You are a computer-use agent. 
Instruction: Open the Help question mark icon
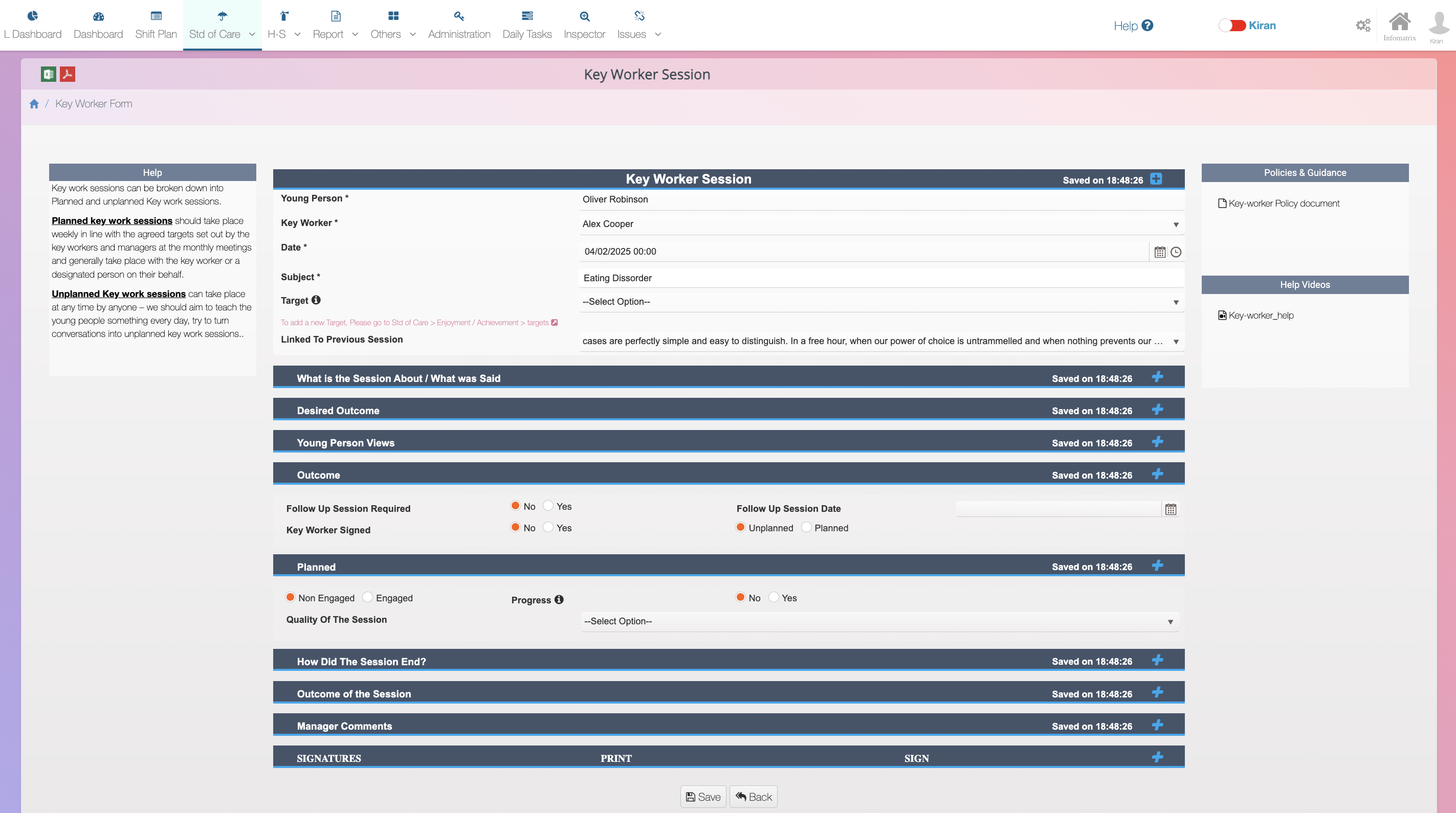(x=1148, y=26)
